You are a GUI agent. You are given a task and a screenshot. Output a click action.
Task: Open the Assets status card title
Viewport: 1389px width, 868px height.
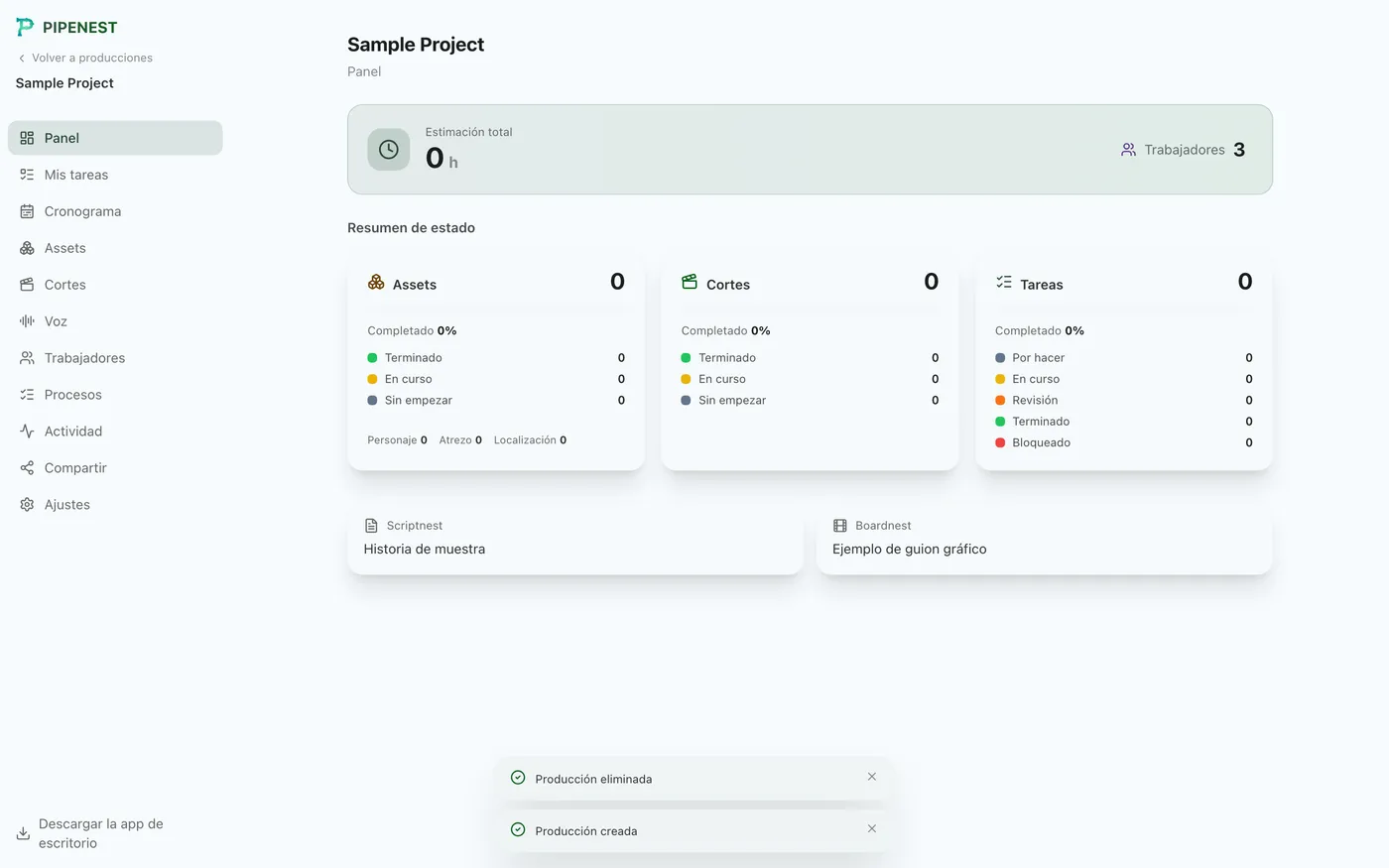[x=415, y=285]
